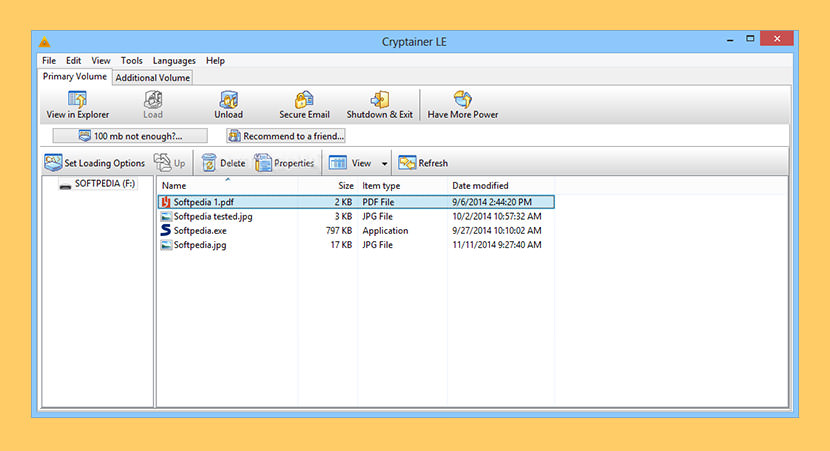
Task: Click the image icon of Softpedia tested.jpg
Action: coord(166,217)
